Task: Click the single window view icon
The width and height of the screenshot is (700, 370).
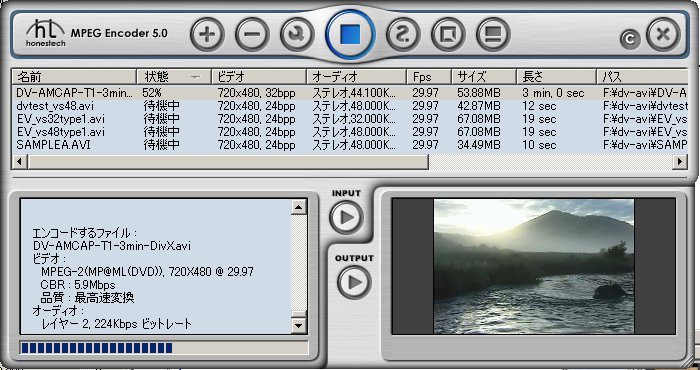Action: click(x=448, y=34)
